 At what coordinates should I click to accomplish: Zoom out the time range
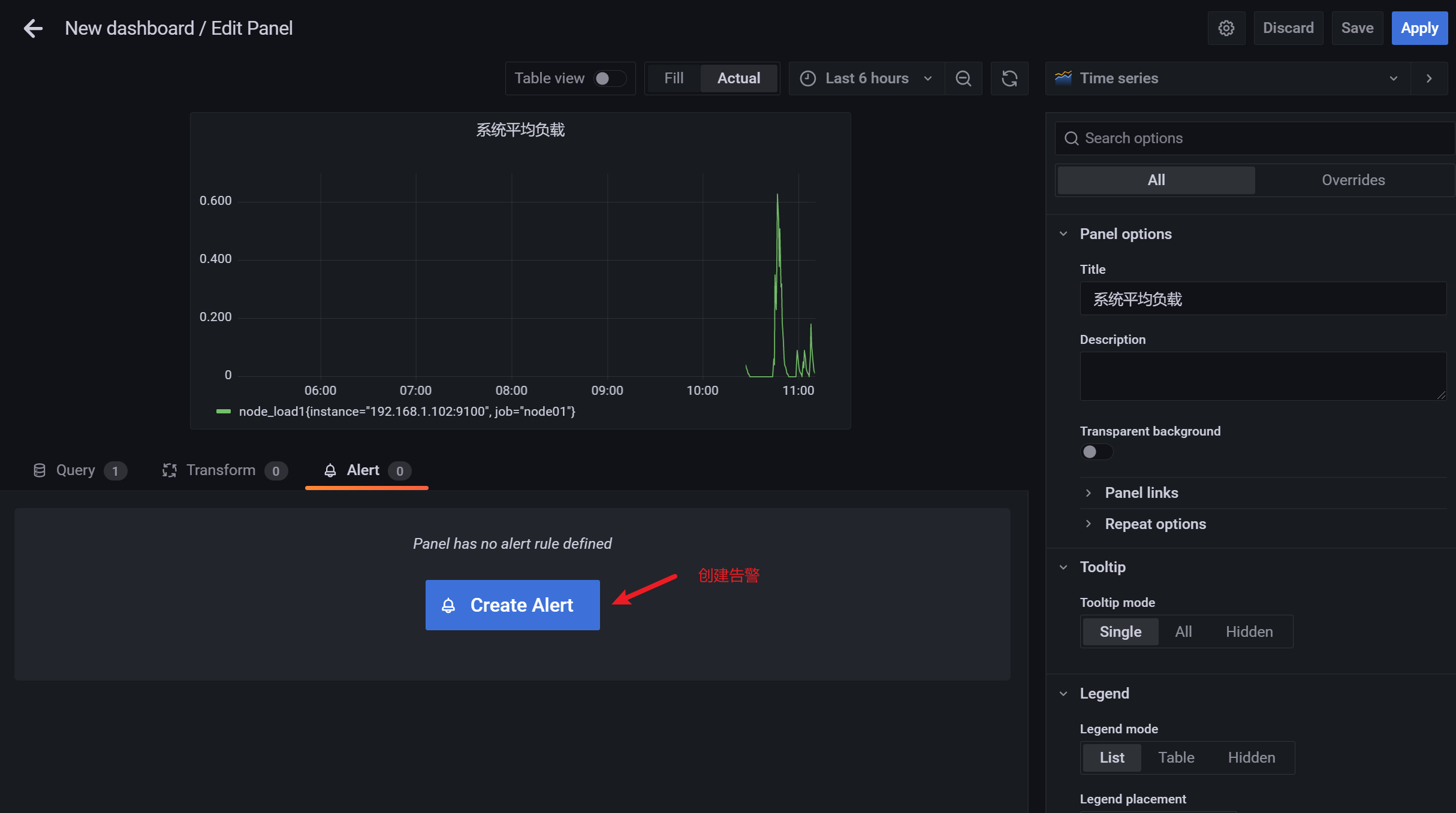[x=963, y=78]
